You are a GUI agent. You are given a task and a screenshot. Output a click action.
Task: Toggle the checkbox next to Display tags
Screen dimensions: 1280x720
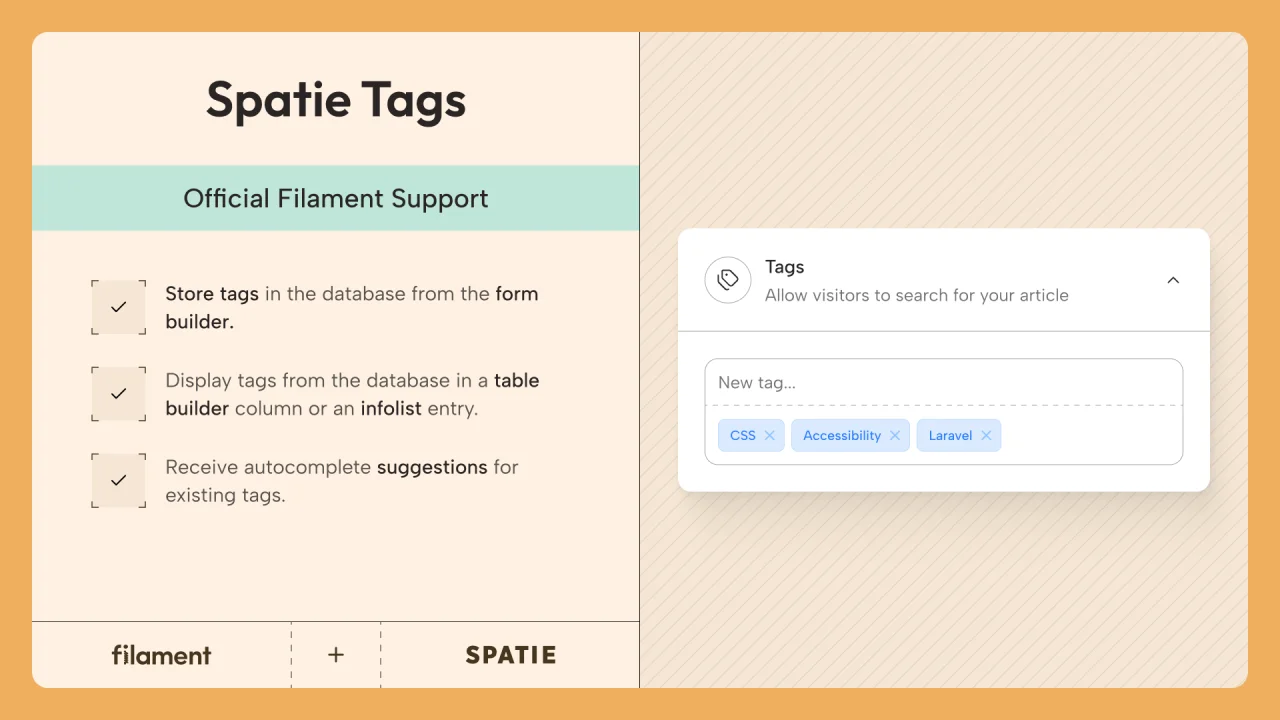point(119,394)
